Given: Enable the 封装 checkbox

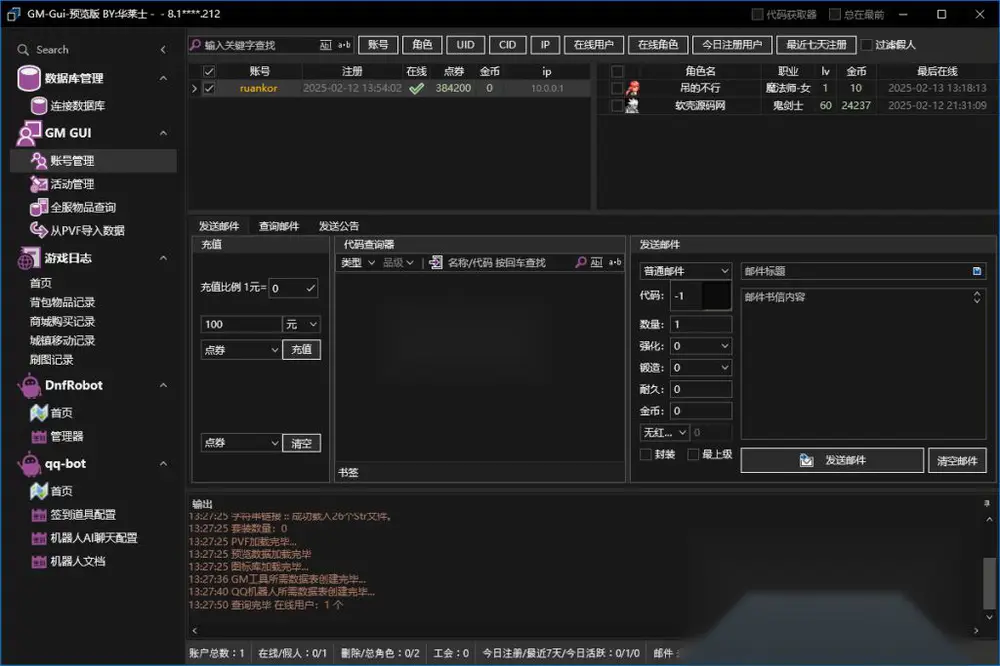Looking at the screenshot, I should tap(645, 454).
